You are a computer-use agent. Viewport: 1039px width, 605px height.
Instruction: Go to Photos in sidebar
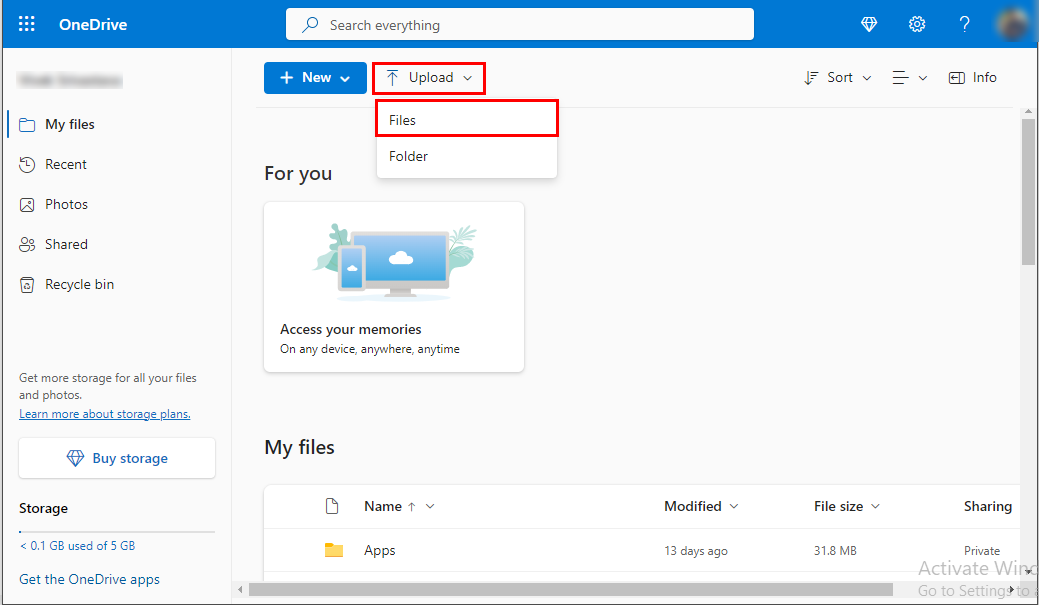(66, 205)
